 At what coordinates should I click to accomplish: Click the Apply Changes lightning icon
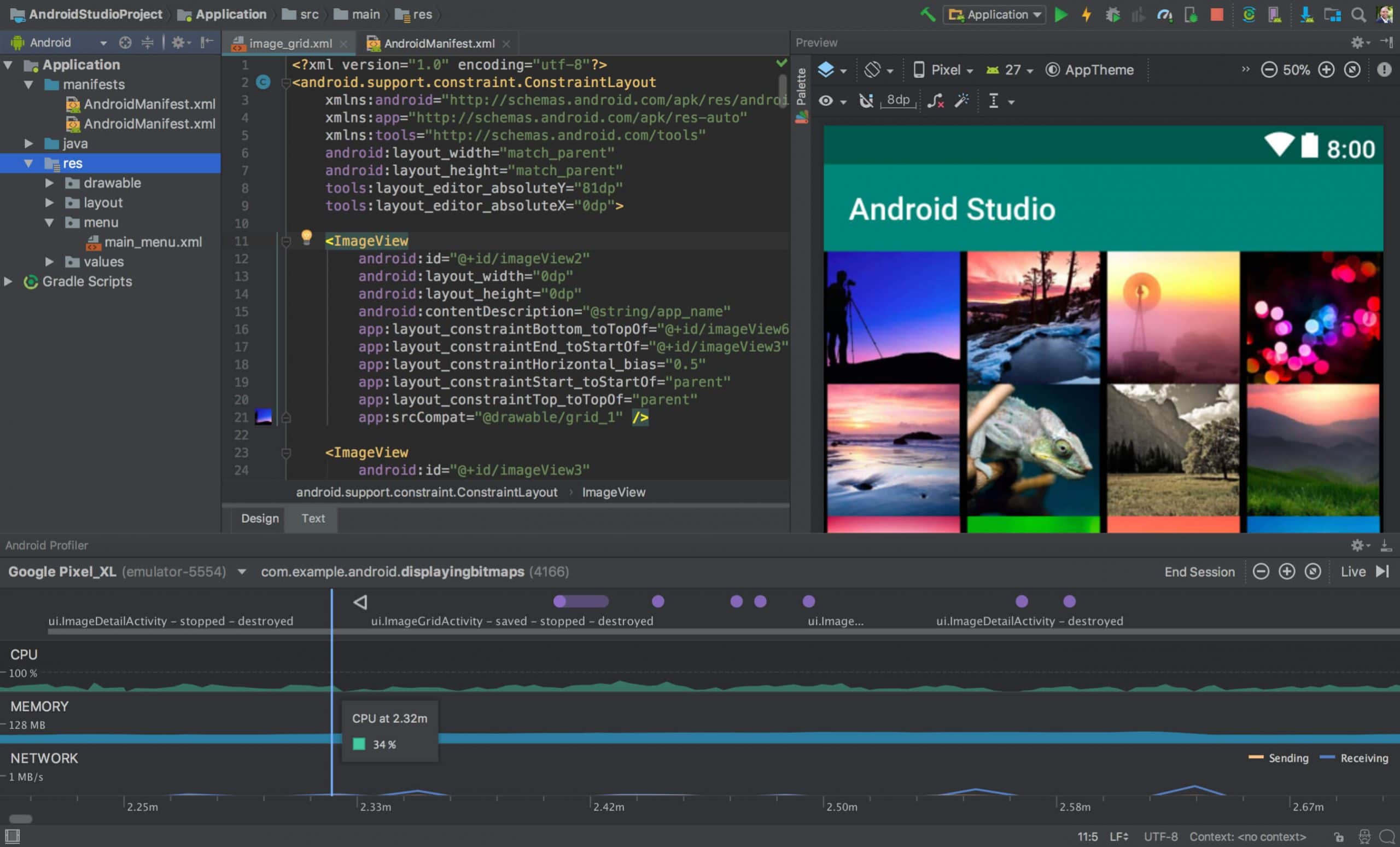coord(1085,14)
